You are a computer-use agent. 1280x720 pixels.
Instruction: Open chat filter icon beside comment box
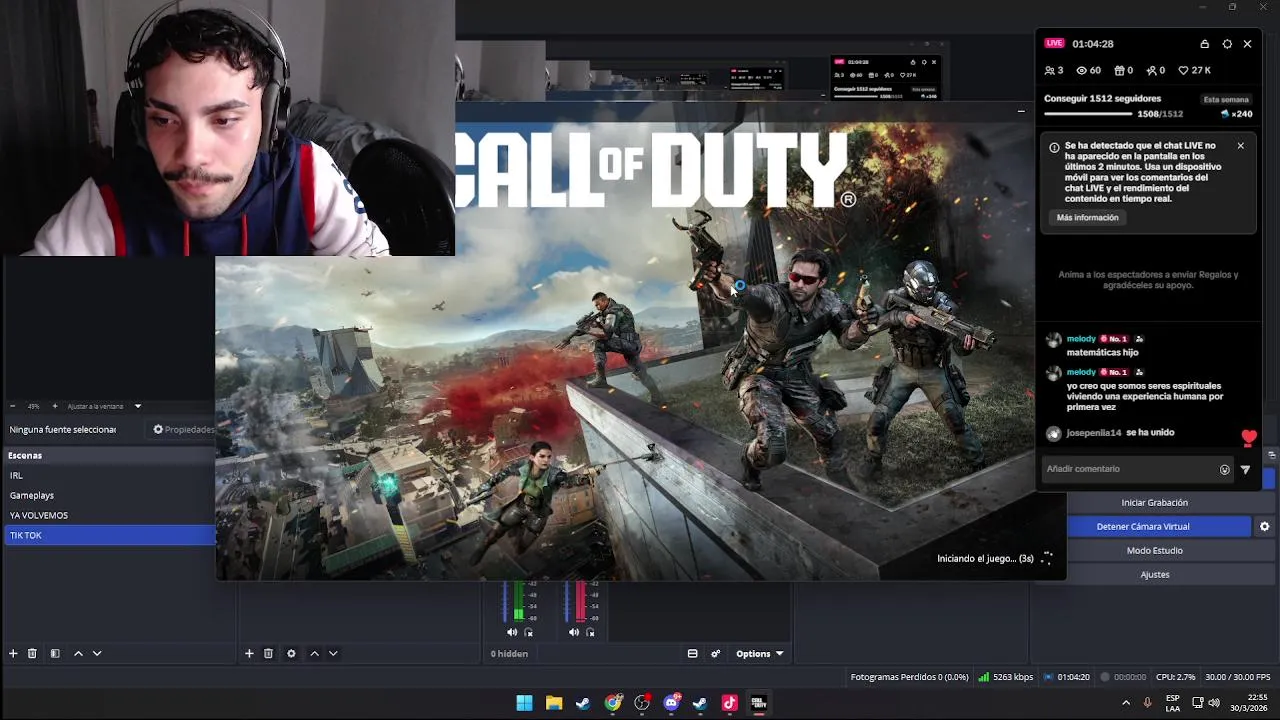click(x=1245, y=469)
